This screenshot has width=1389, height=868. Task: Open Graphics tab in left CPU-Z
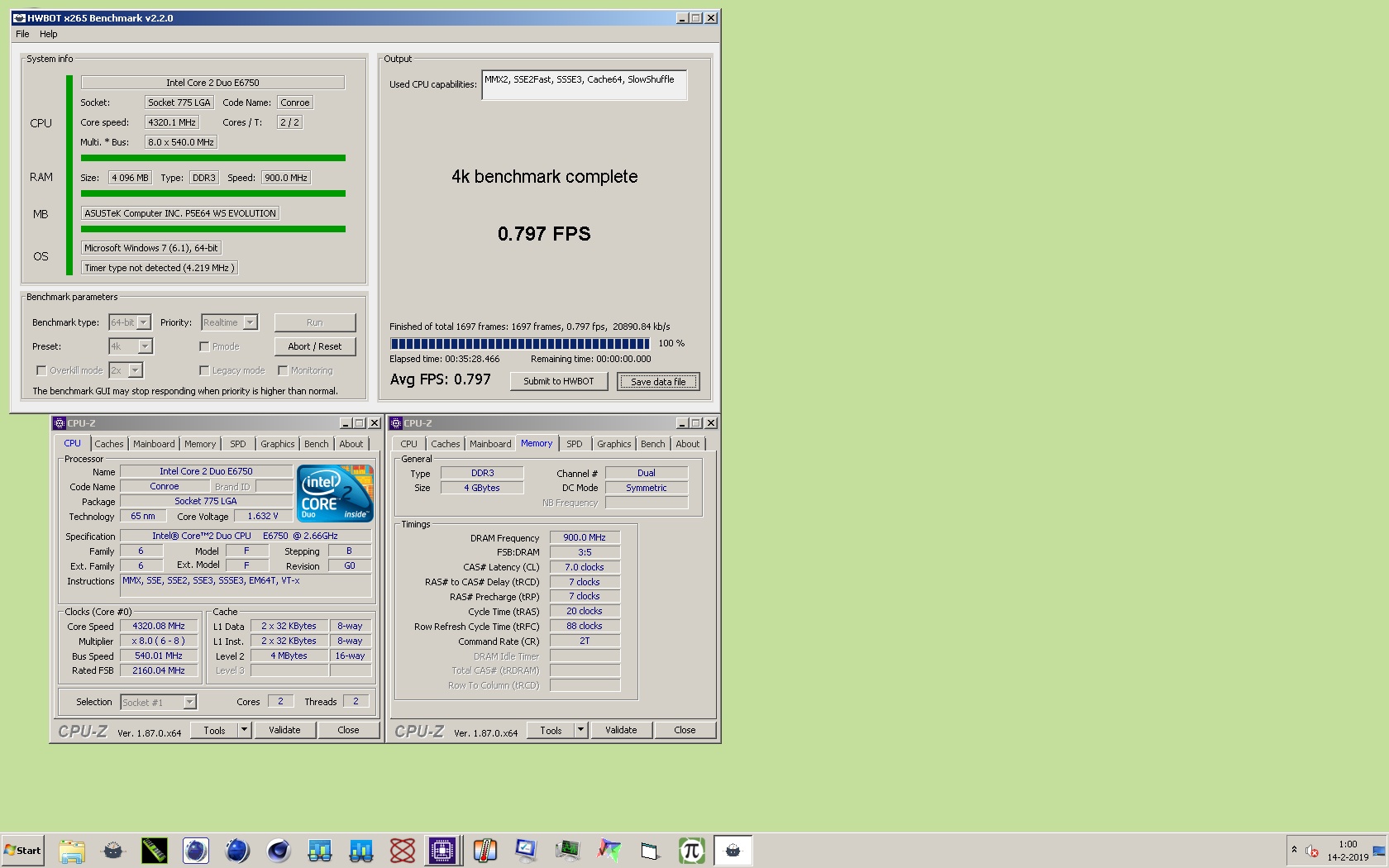pos(278,444)
